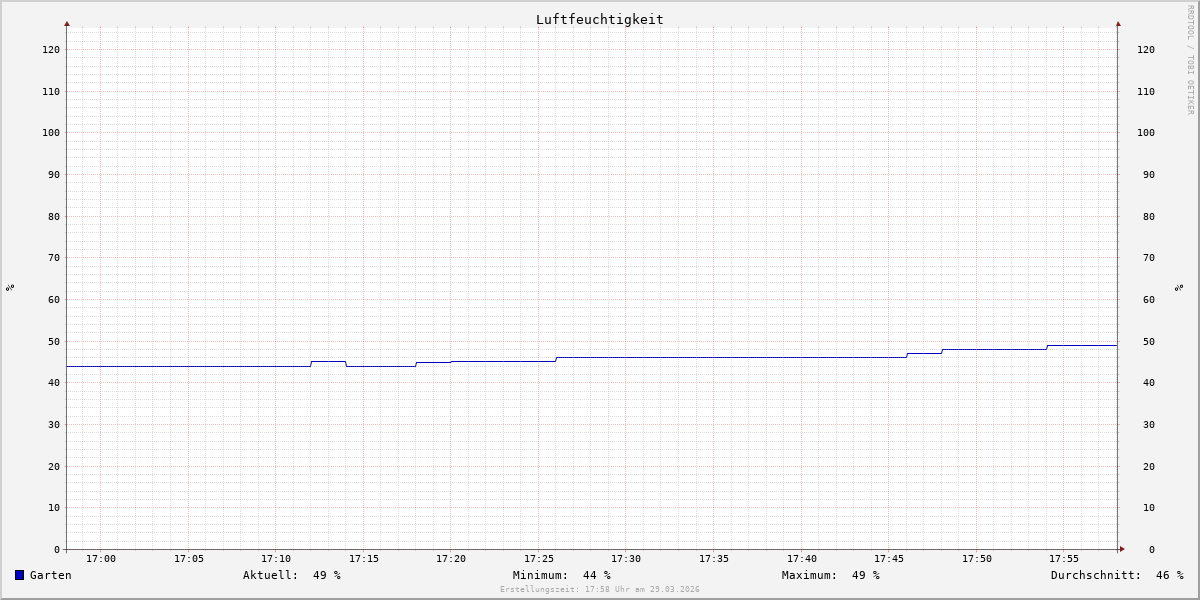1200x600 pixels.
Task: Click the 17:20 time axis label
Action: (451, 559)
